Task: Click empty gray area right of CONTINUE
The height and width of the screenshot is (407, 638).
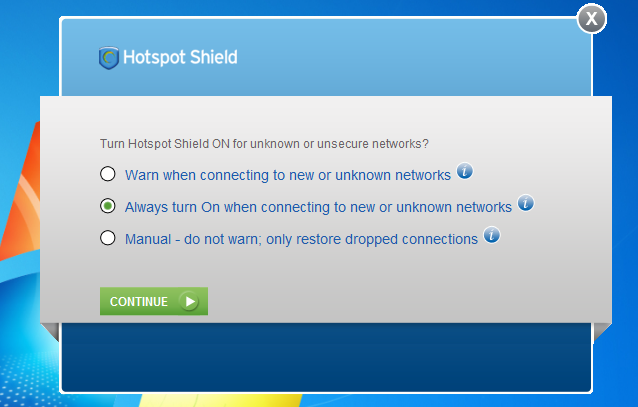Action: pos(400,300)
